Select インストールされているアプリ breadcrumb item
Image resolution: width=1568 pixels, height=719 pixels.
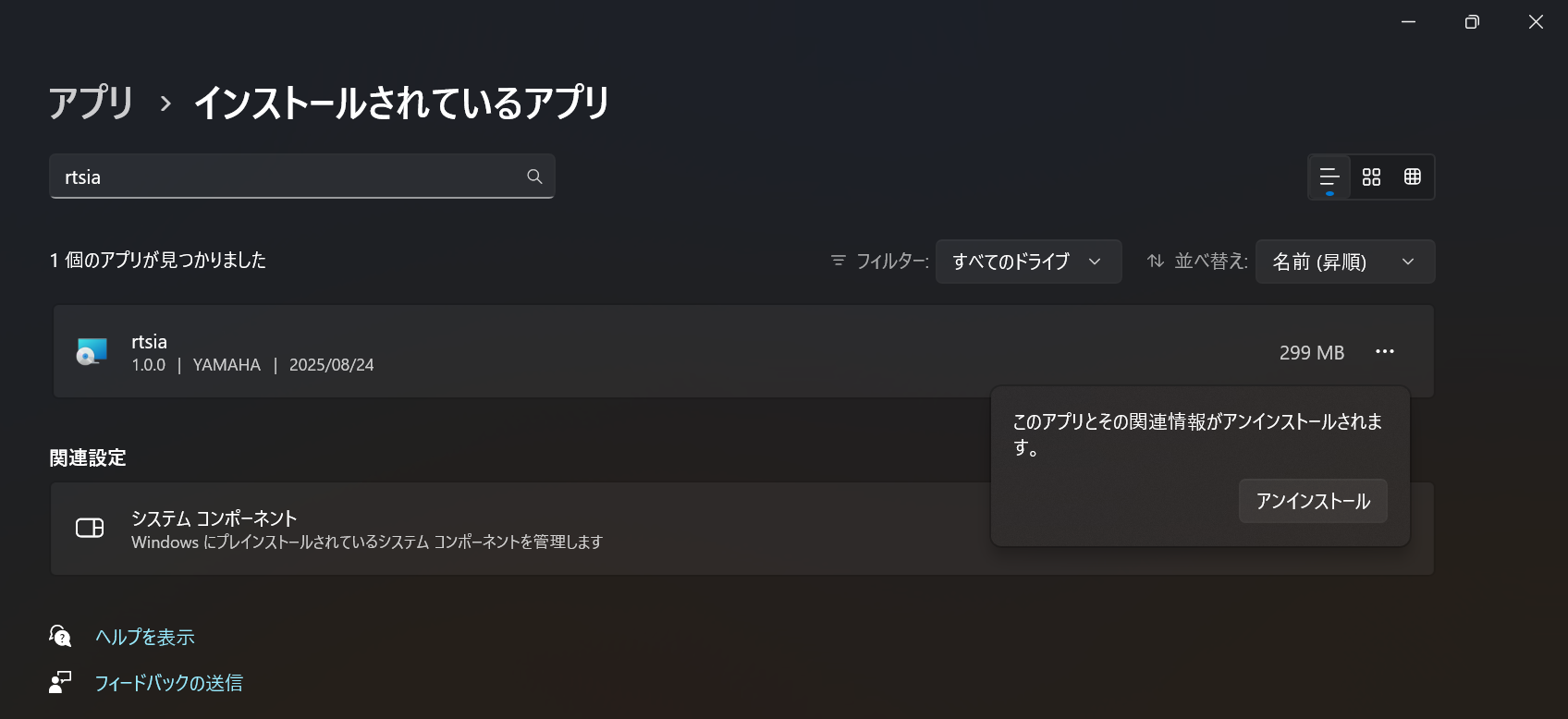pos(401,104)
